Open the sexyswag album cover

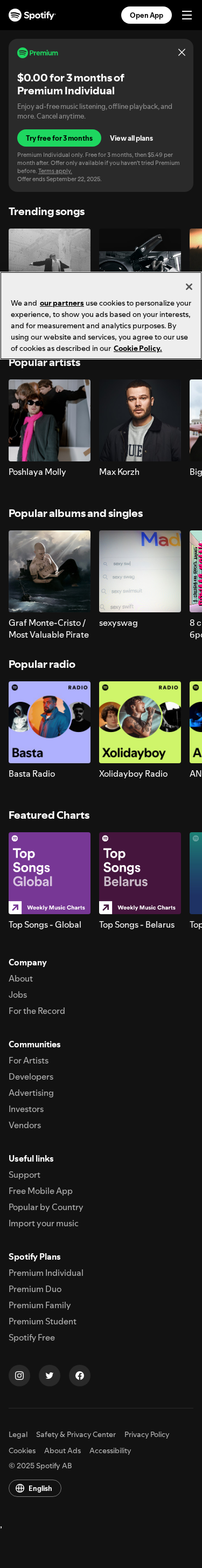140,571
